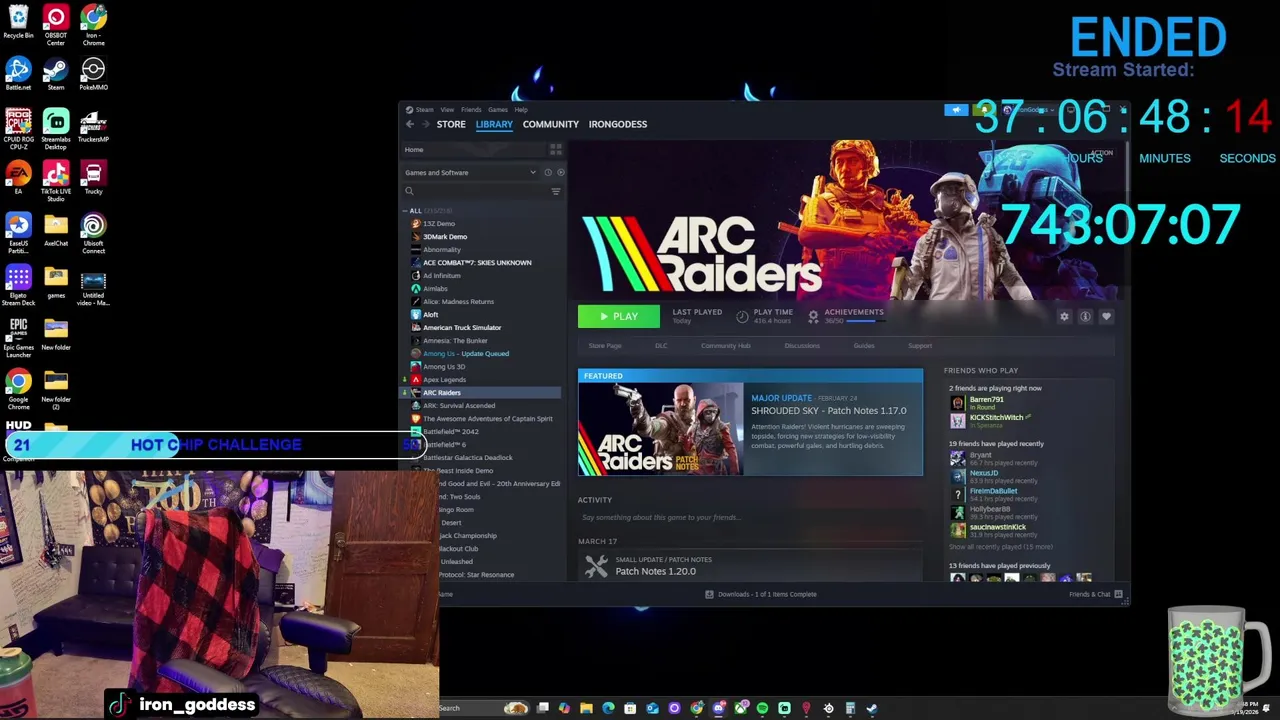Switch library to grid collections view
The width and height of the screenshot is (1280, 720).
[556, 149]
